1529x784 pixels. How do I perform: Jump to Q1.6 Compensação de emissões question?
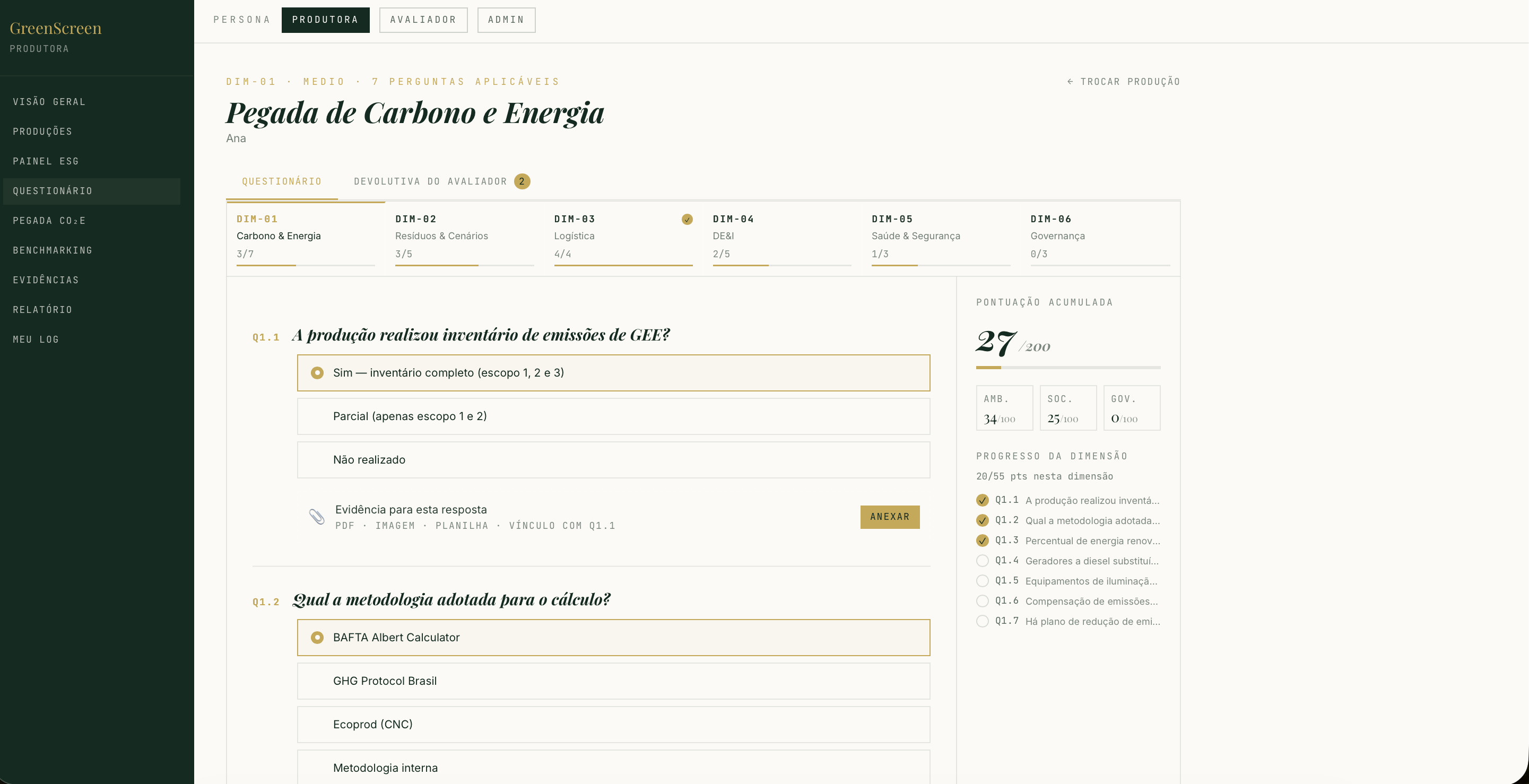(1068, 601)
